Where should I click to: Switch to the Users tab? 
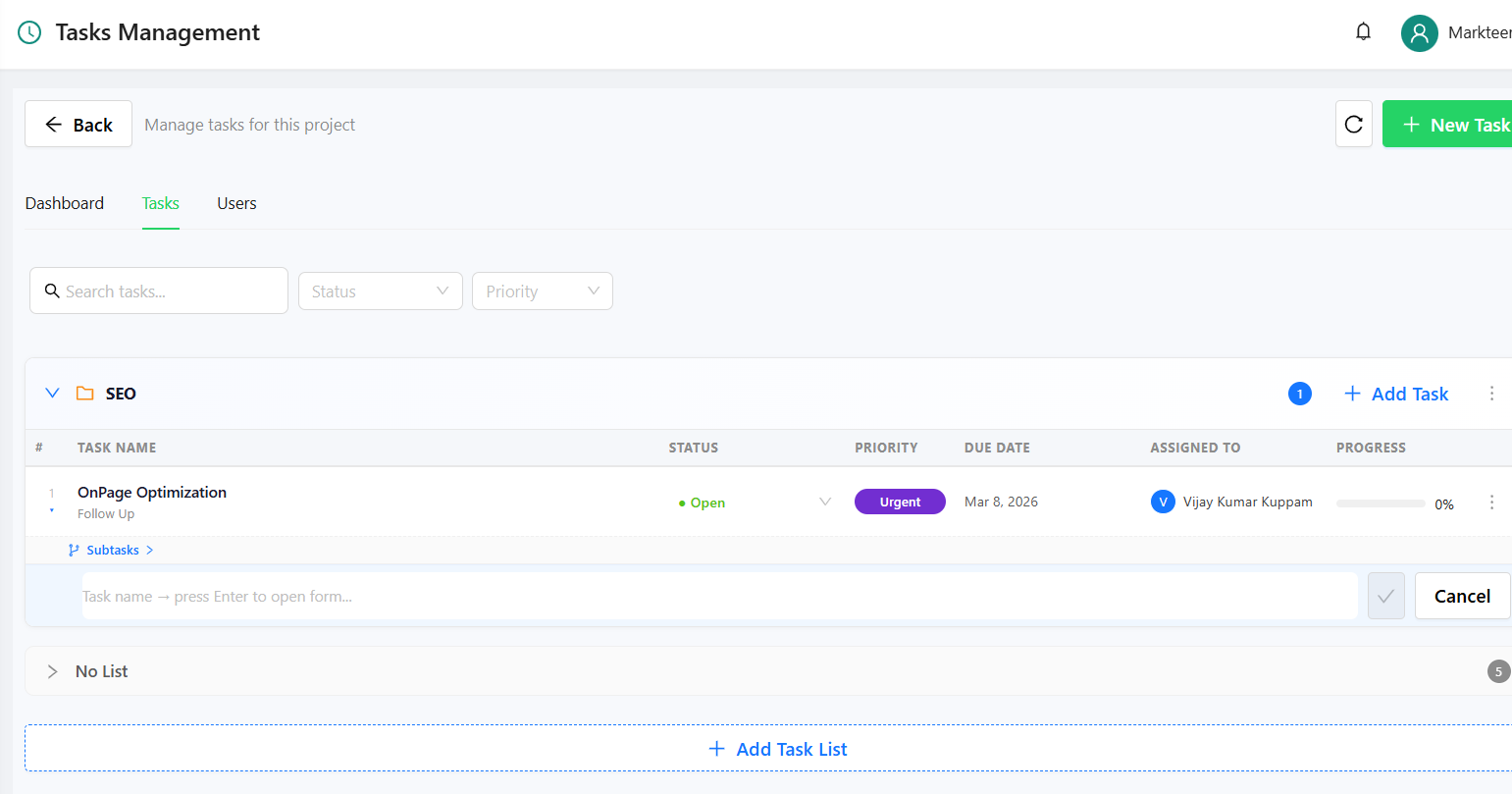click(235, 203)
